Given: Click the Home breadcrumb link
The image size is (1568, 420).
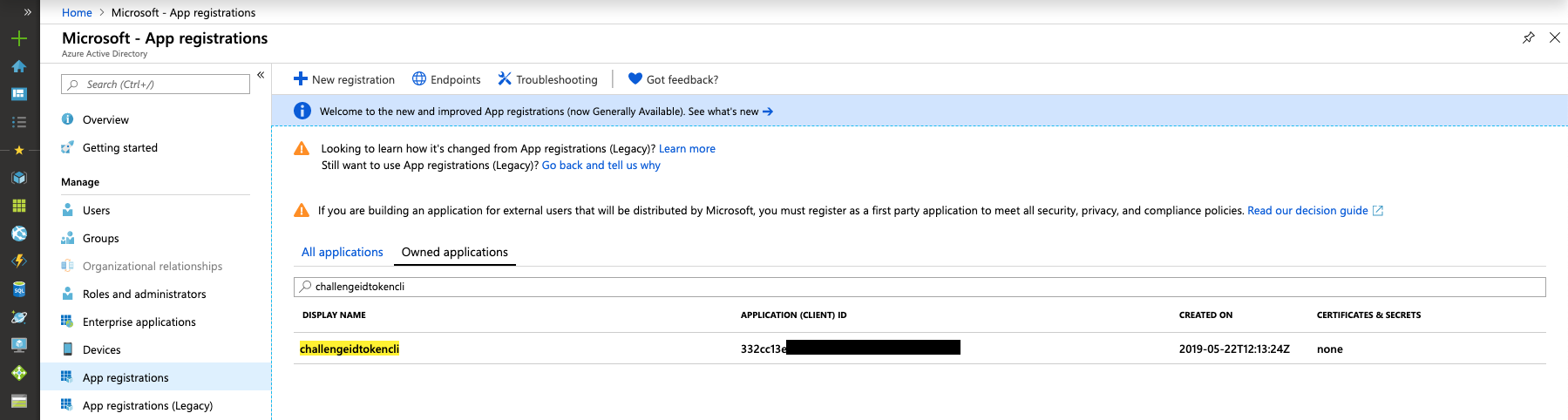Looking at the screenshot, I should tap(77, 12).
